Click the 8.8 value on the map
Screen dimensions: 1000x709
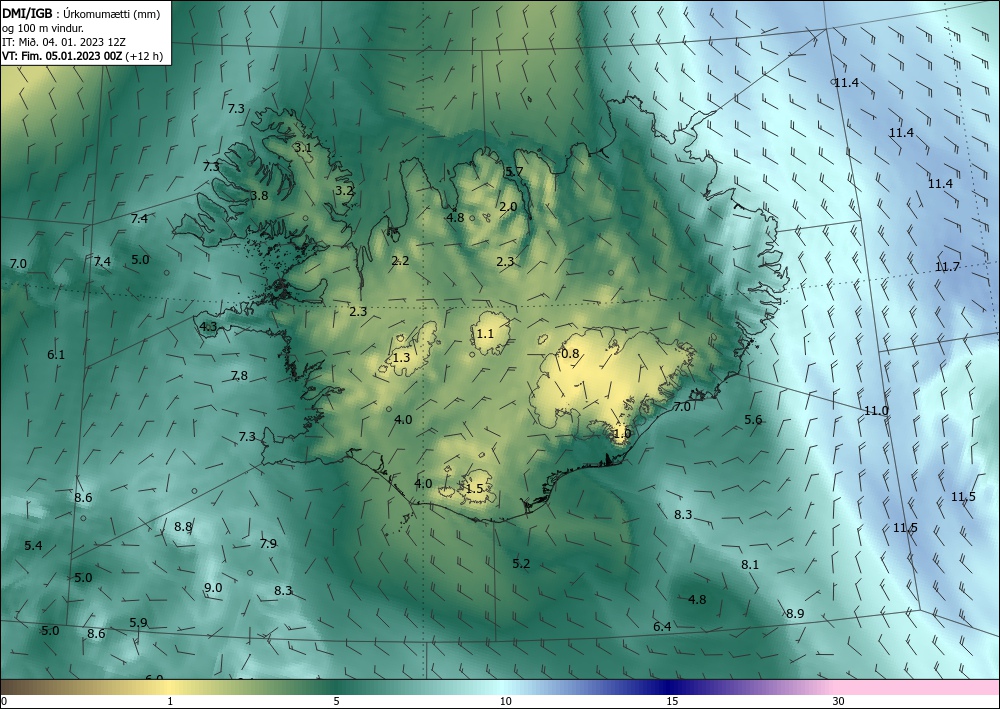(x=183, y=527)
